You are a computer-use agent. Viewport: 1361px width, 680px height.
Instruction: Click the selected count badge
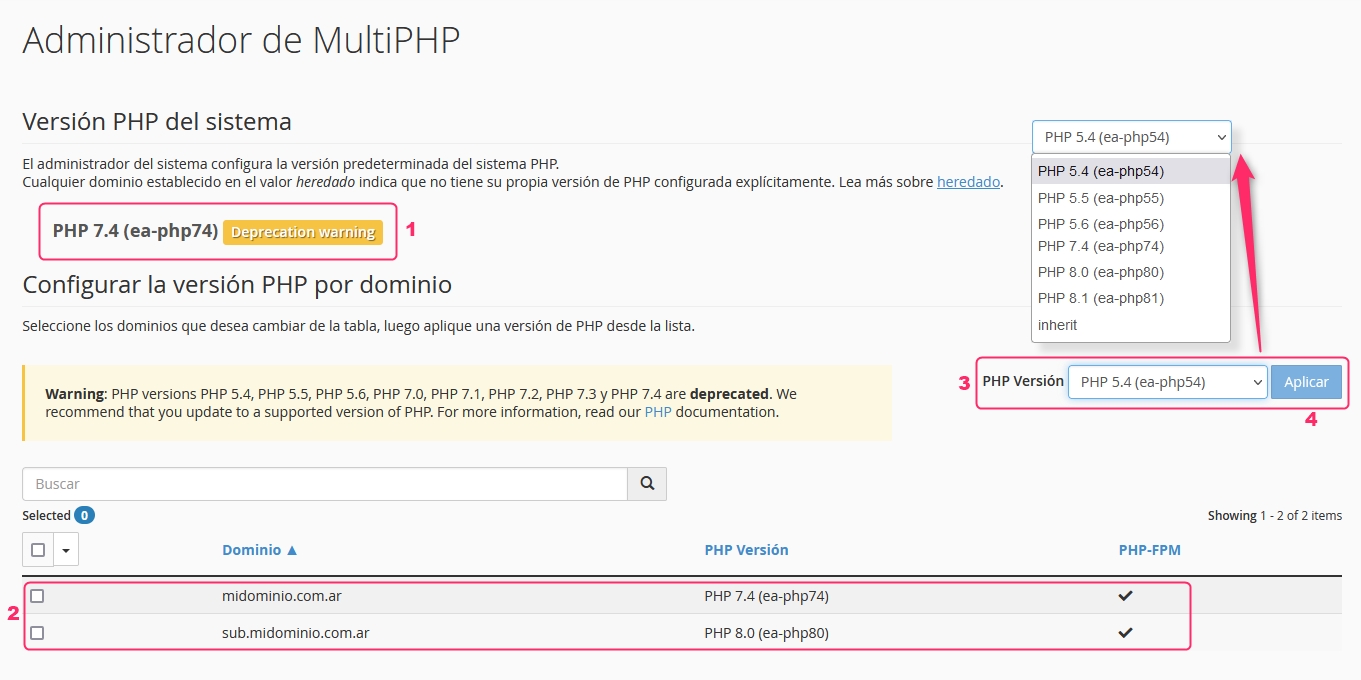point(85,516)
